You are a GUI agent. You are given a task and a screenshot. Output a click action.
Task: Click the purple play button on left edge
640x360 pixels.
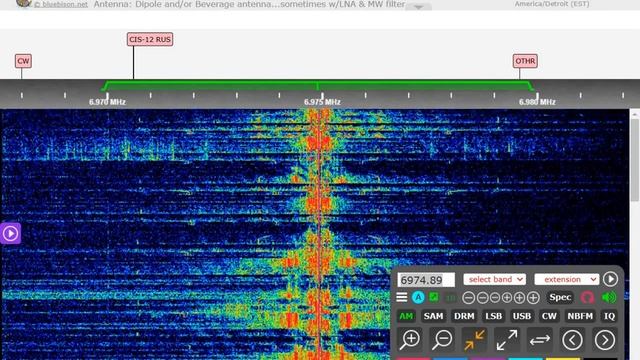click(10, 233)
